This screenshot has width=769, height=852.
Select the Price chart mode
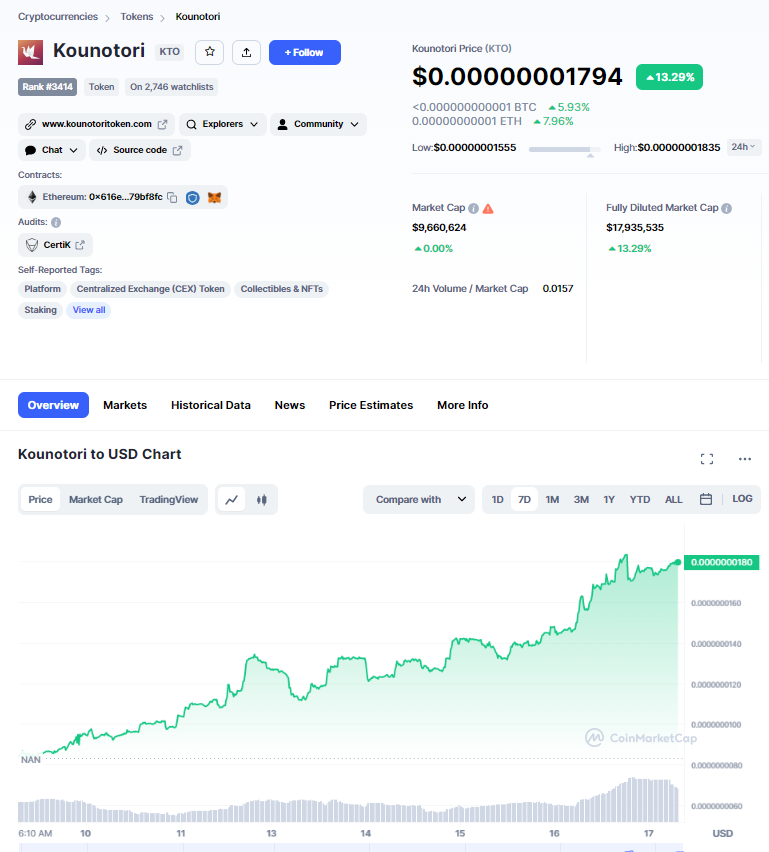click(x=40, y=499)
